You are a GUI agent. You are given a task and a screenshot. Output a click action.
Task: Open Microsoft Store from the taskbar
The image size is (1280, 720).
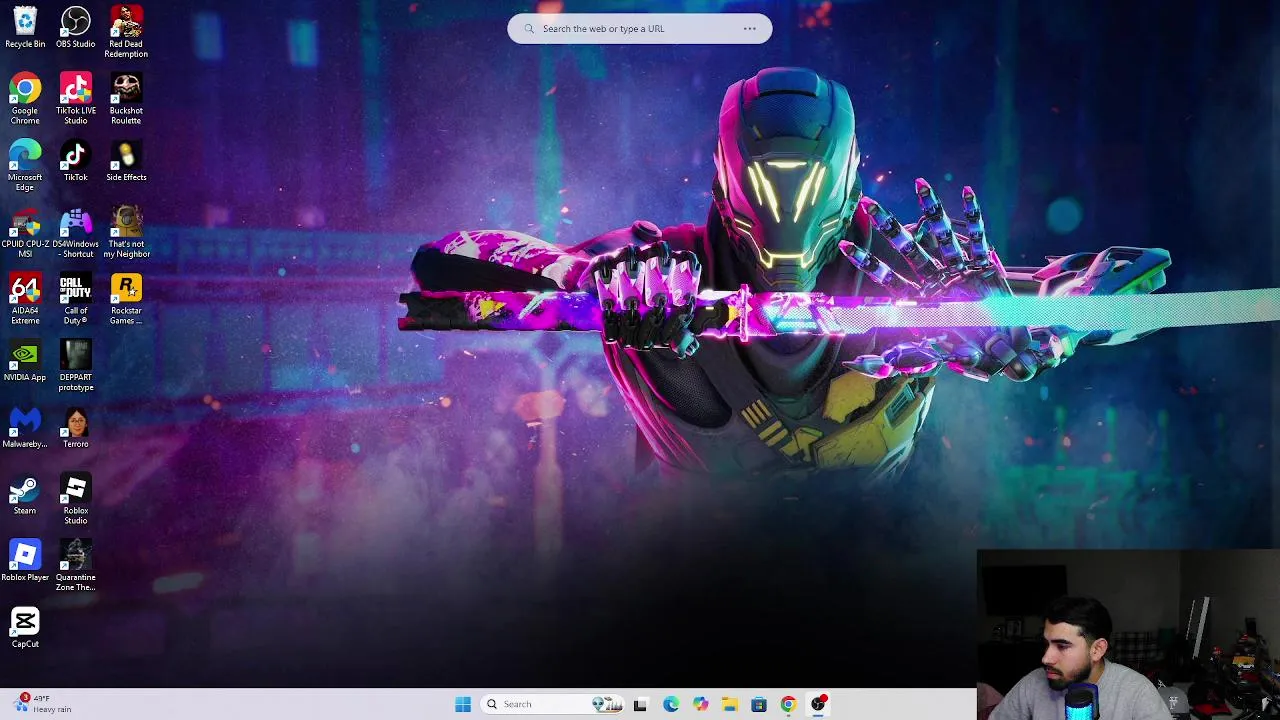click(x=759, y=704)
